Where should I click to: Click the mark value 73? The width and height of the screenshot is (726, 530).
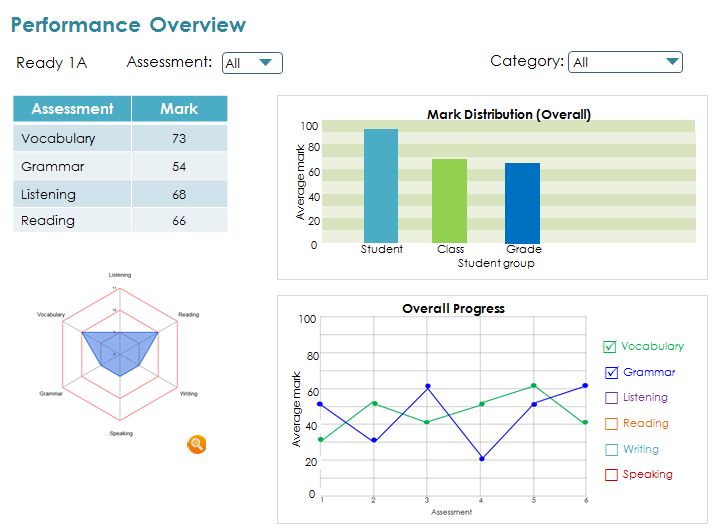click(179, 138)
